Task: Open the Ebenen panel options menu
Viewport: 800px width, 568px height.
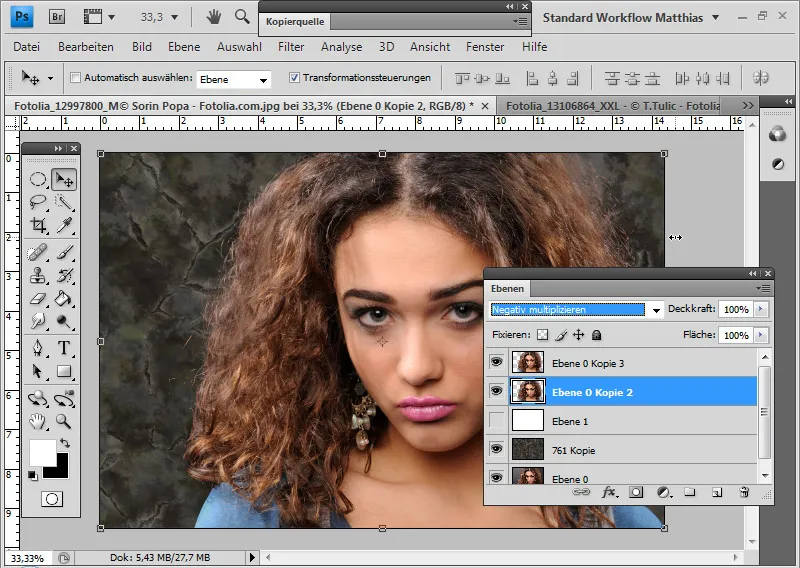Action: click(x=764, y=289)
